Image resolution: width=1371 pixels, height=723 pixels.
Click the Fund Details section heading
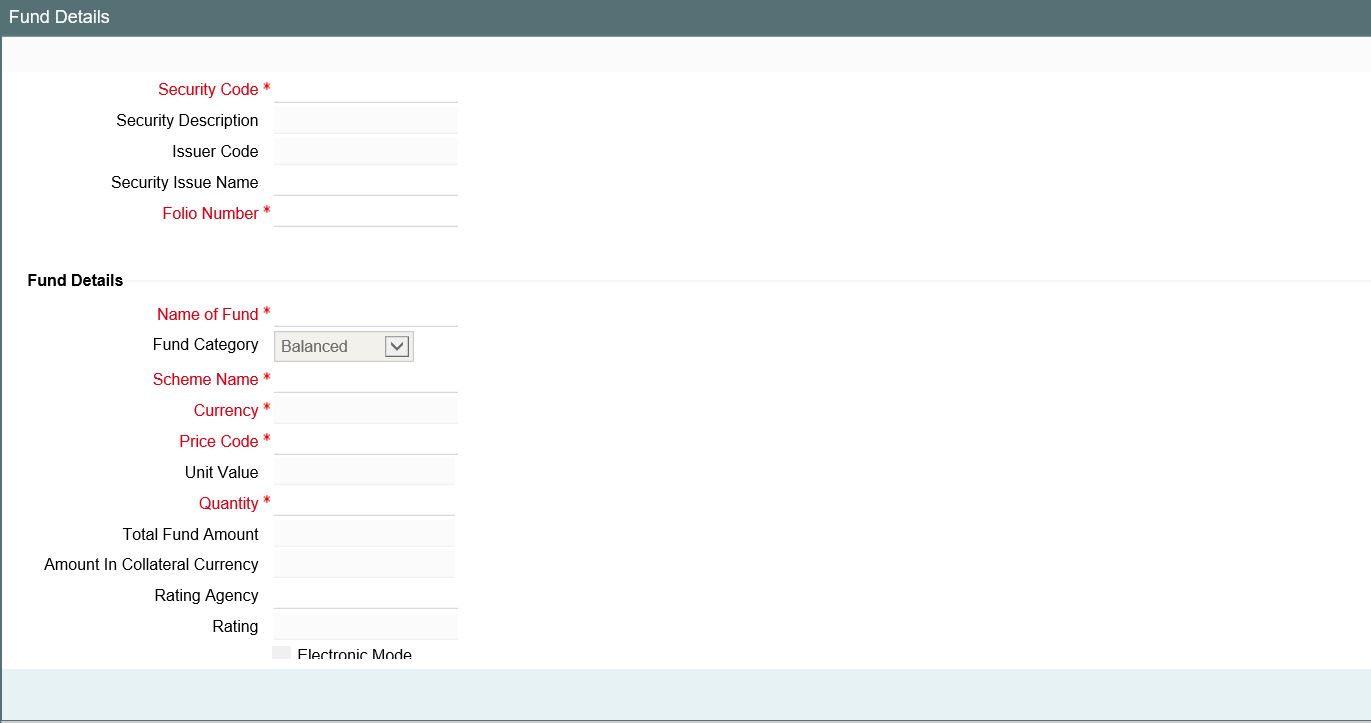pos(75,281)
